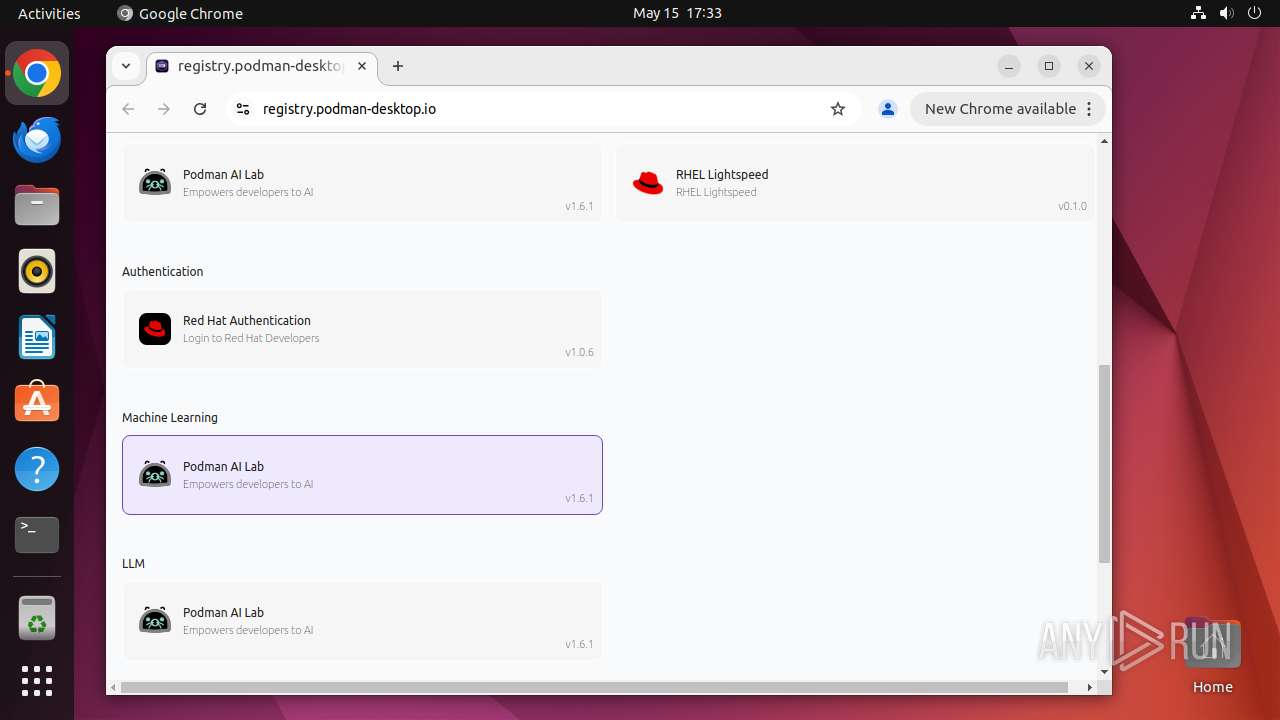The image size is (1280, 720).
Task: Click 'Empowers developers to AI' under LLM
Action: point(248,630)
